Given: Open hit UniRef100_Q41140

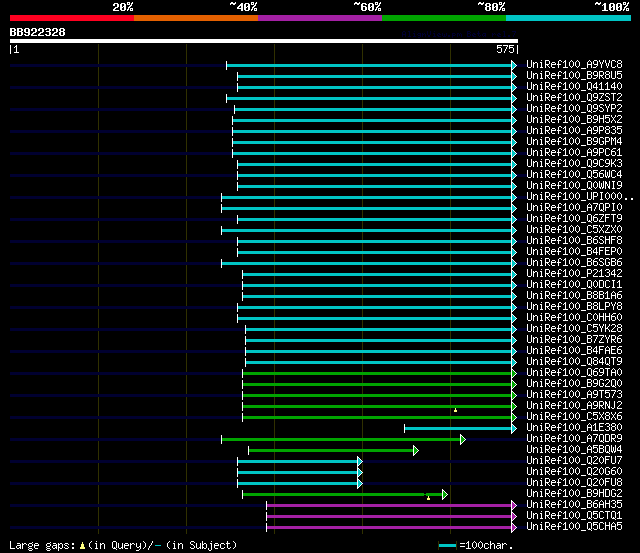Looking at the screenshot, I should coord(574,87).
